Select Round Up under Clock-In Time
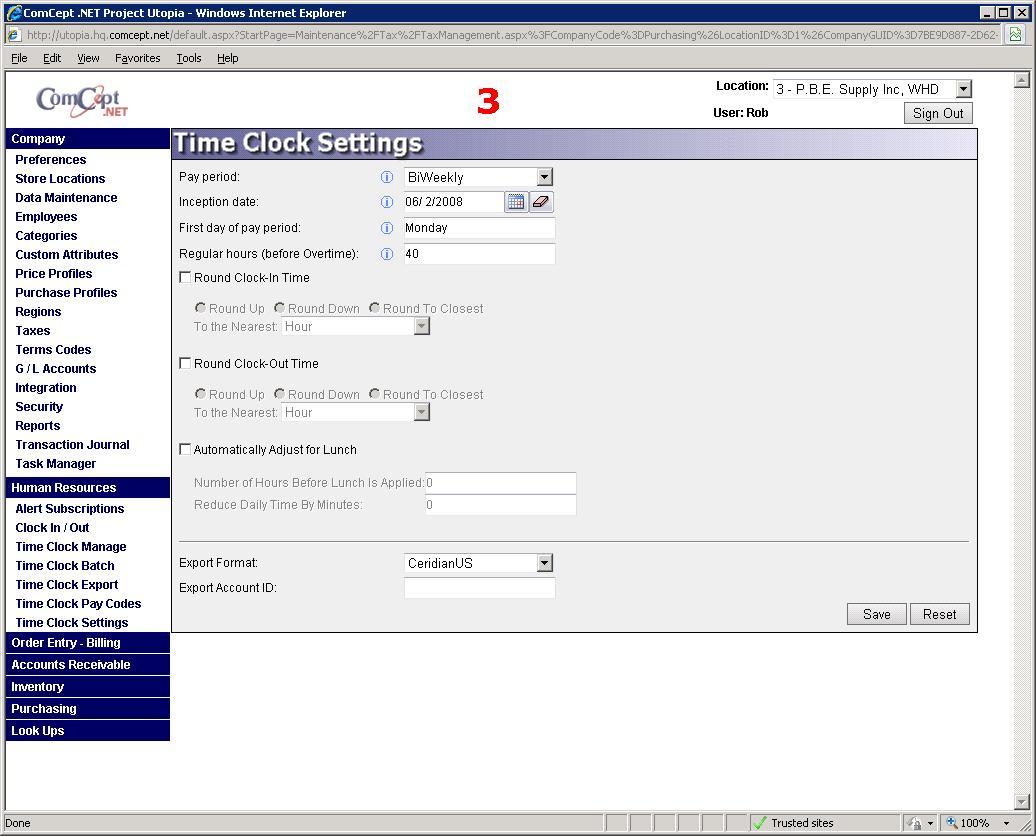This screenshot has height=836, width=1036. pos(200,308)
